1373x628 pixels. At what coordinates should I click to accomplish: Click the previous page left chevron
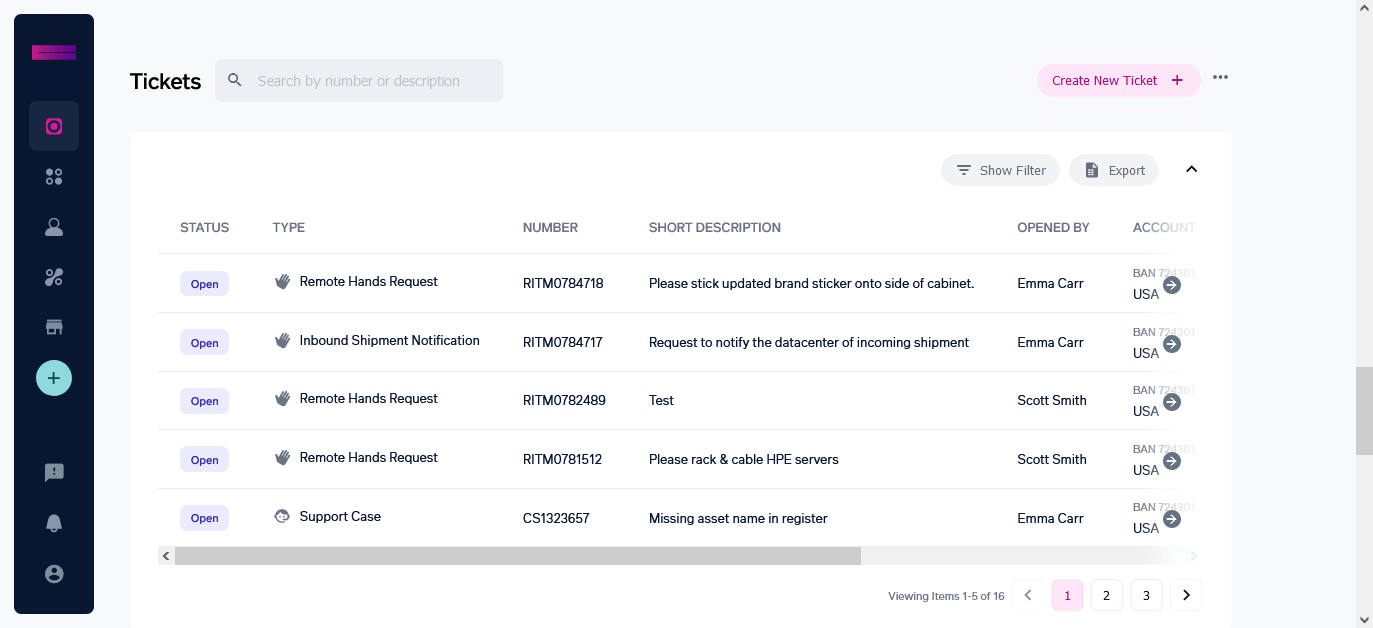pos(1027,595)
